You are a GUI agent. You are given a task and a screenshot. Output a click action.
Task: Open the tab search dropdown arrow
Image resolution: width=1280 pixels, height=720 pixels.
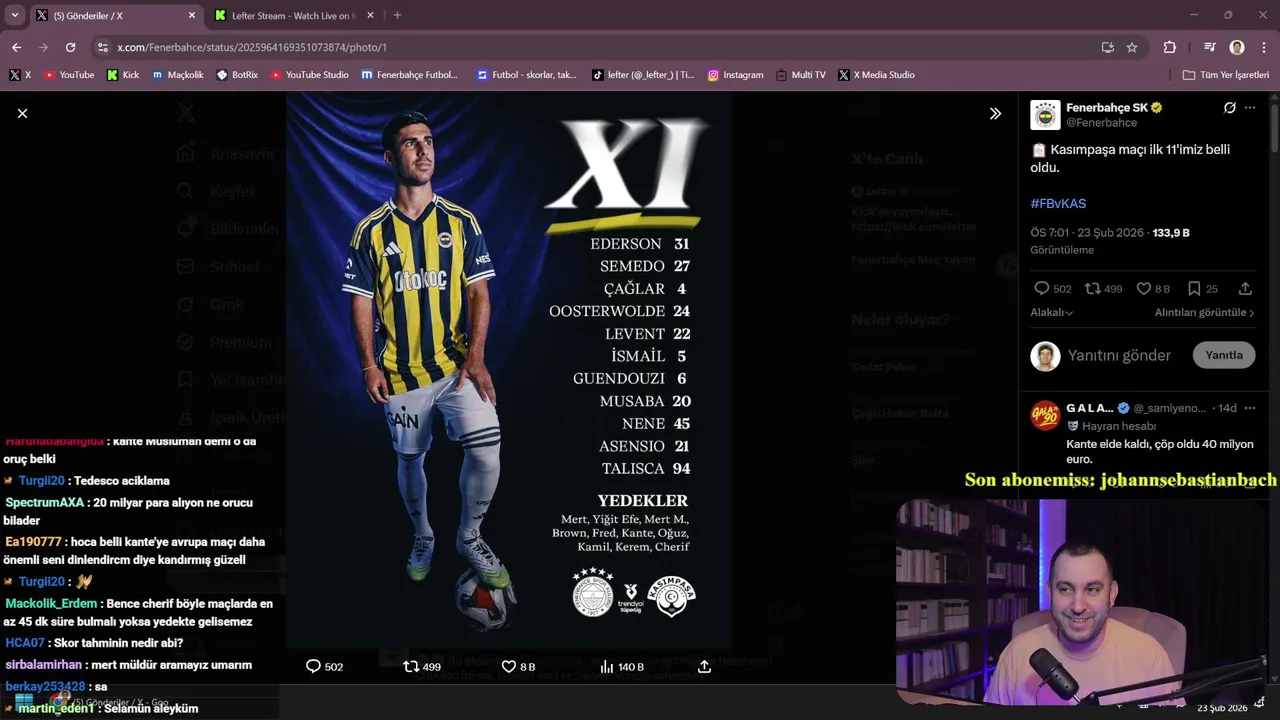pyautogui.click(x=14, y=15)
